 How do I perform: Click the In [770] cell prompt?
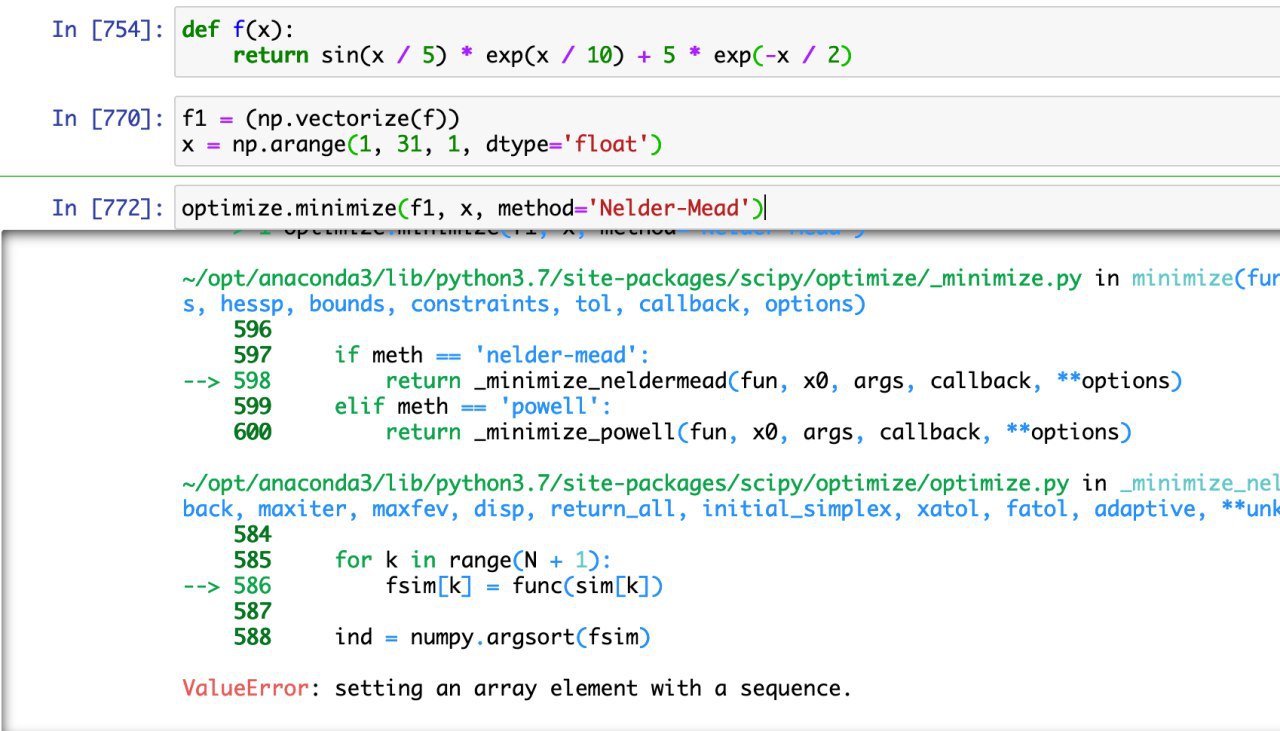(108, 119)
